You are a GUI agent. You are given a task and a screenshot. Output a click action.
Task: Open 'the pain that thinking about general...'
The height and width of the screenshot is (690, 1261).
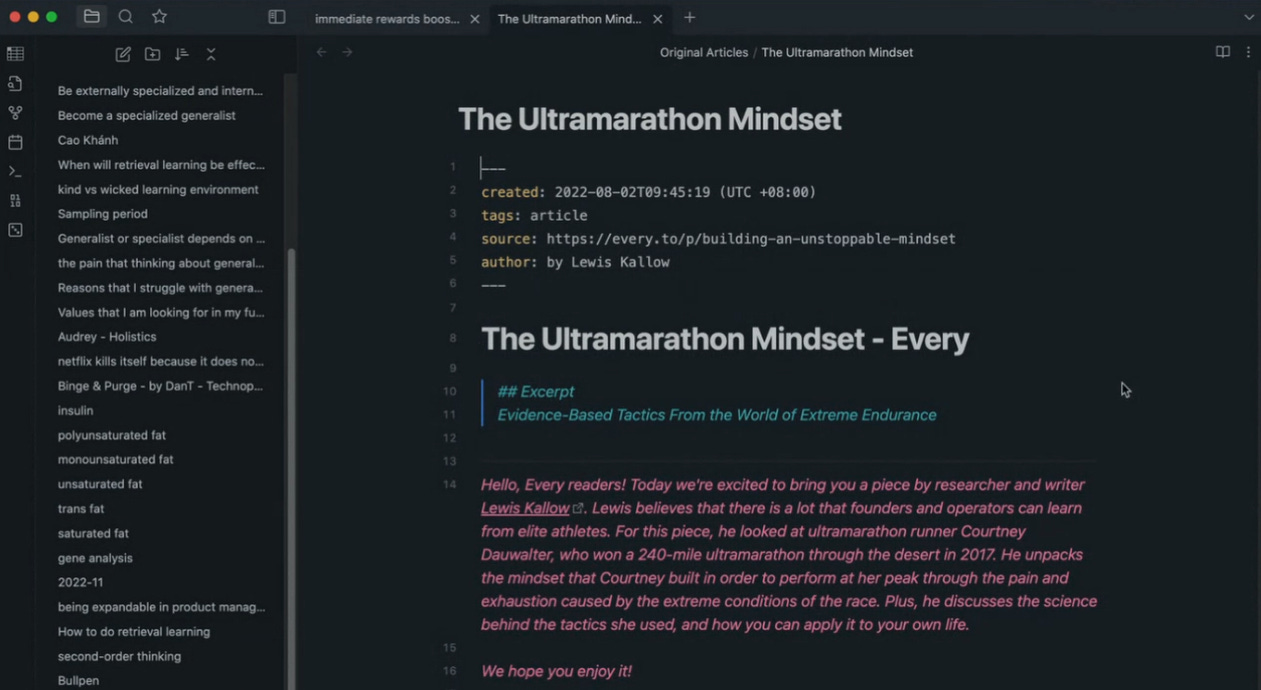click(x=160, y=263)
